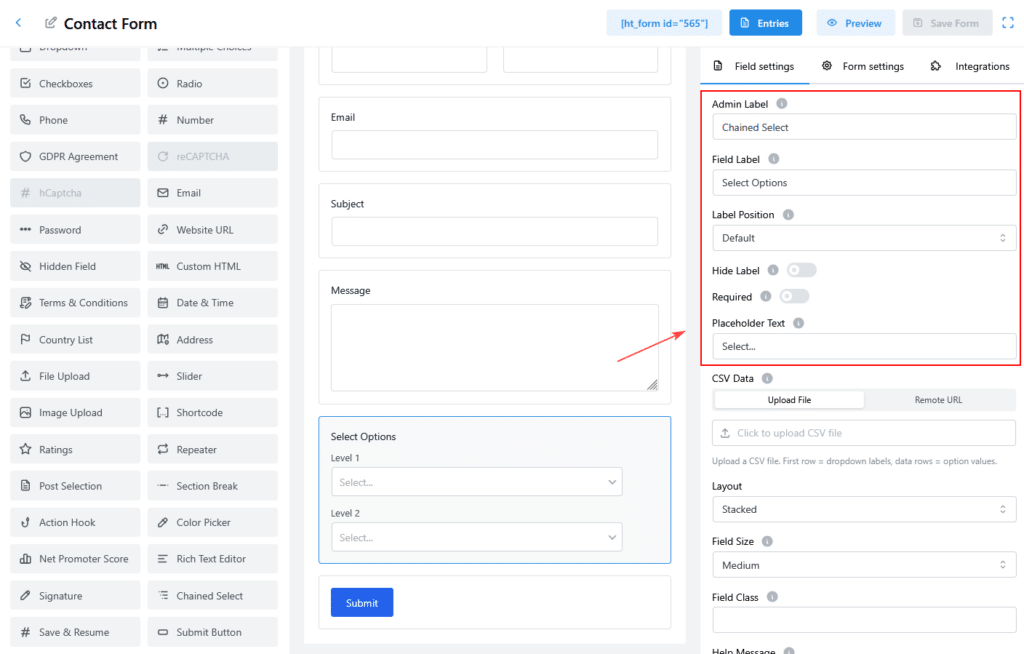Open the Integrations tab
This screenshot has height=654, width=1024.
pos(969,67)
